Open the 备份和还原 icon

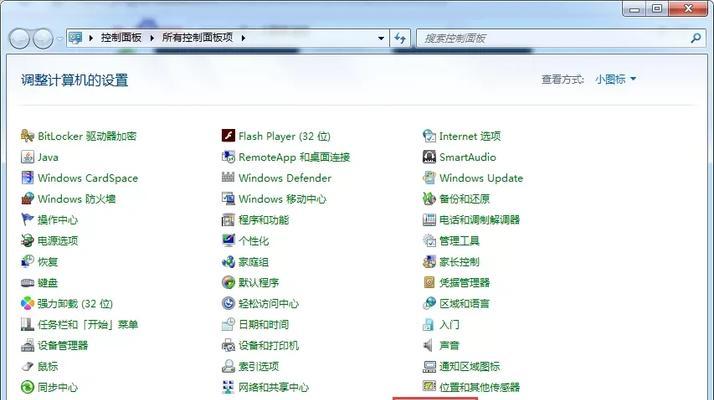click(x=429, y=199)
